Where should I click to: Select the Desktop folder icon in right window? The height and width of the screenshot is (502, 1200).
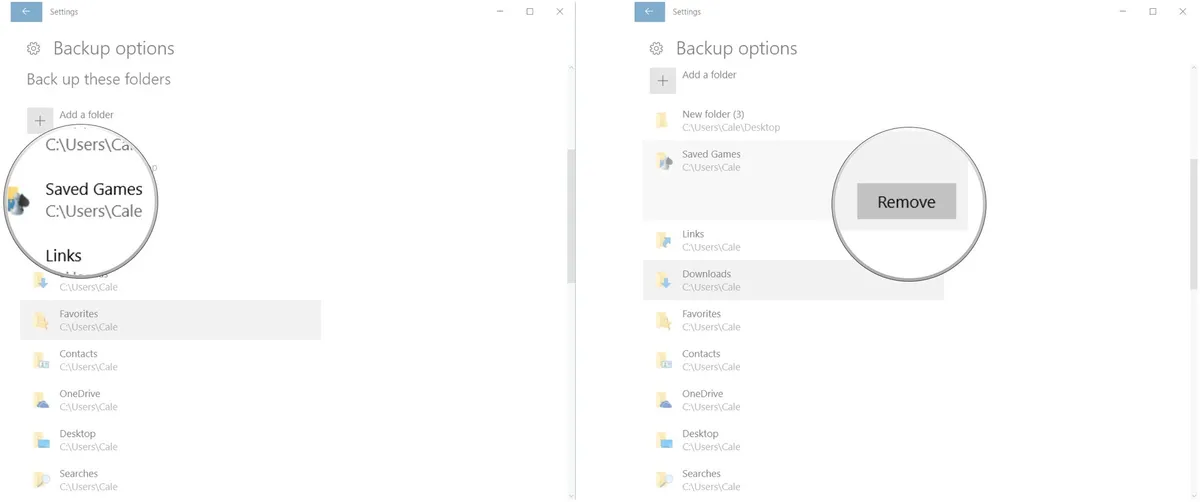pyautogui.click(x=664, y=440)
